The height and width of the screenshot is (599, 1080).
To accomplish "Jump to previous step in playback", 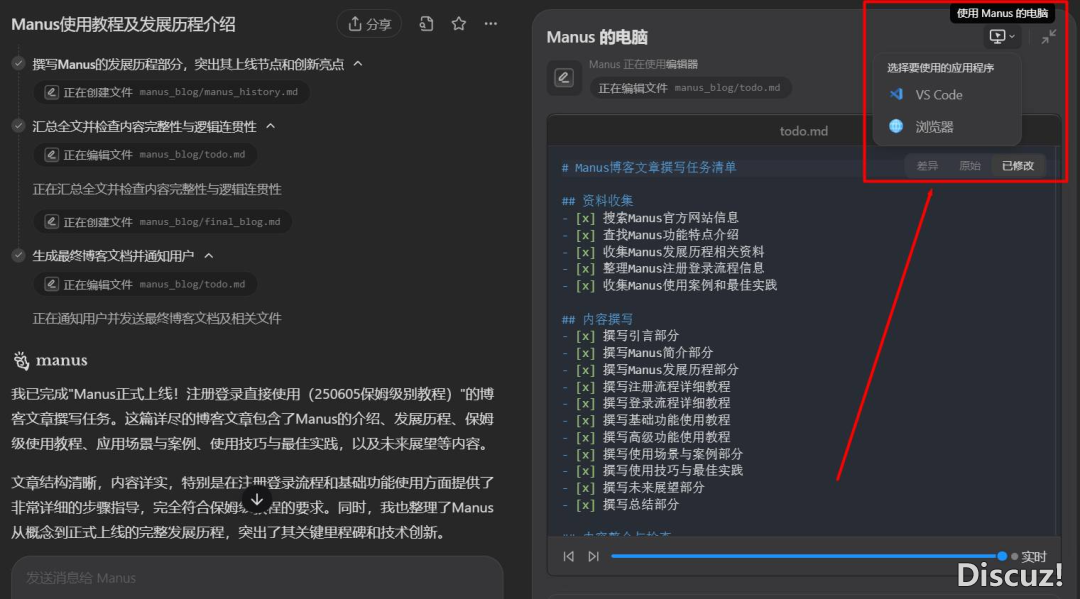I will 568,556.
